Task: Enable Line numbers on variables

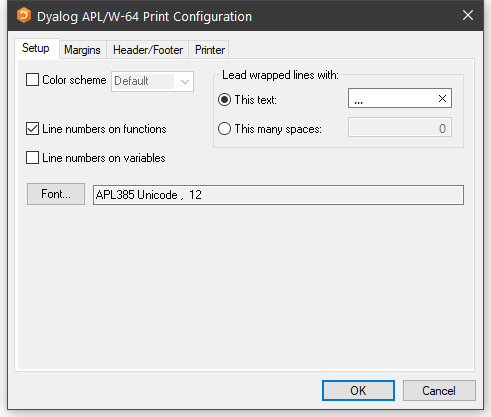Action: point(32,158)
